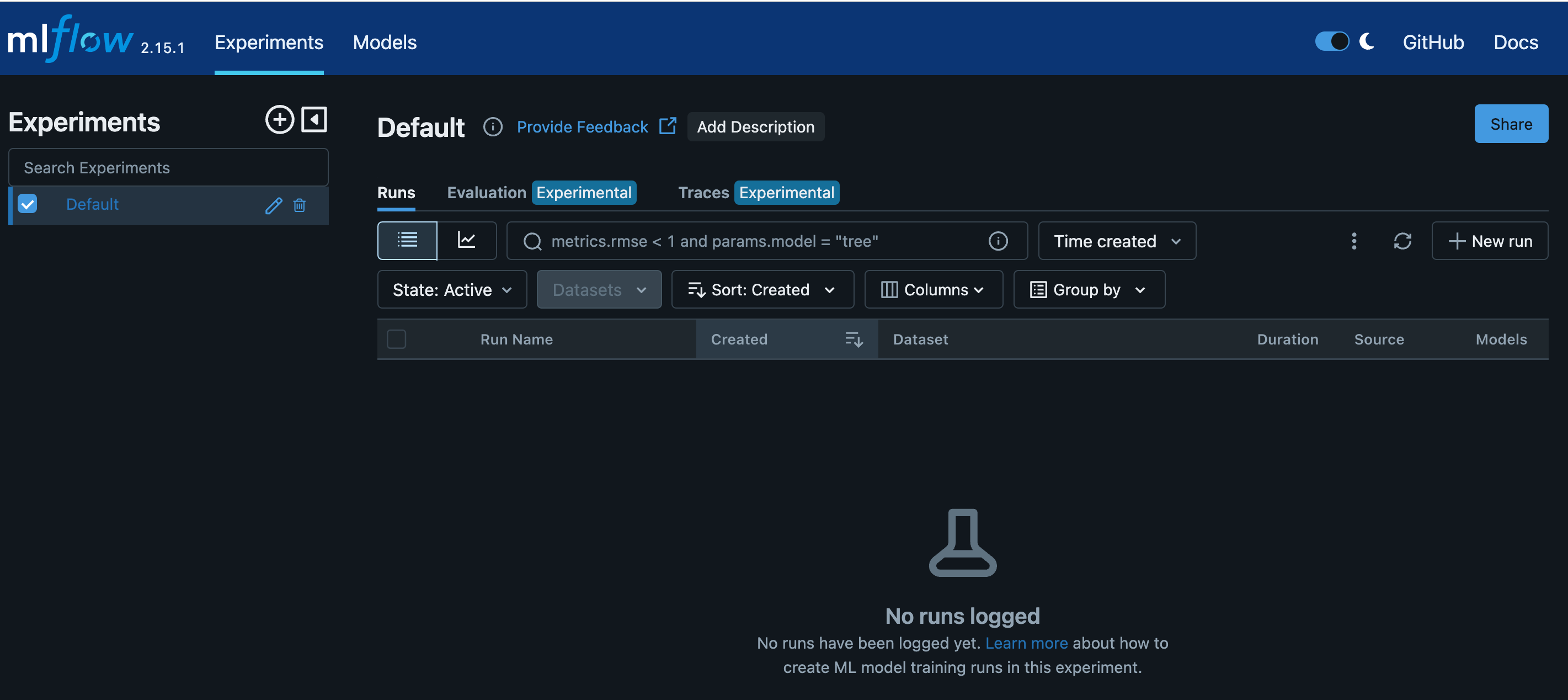Toggle the dark mode switch
Image resolution: width=1568 pixels, height=700 pixels.
pyautogui.click(x=1332, y=41)
